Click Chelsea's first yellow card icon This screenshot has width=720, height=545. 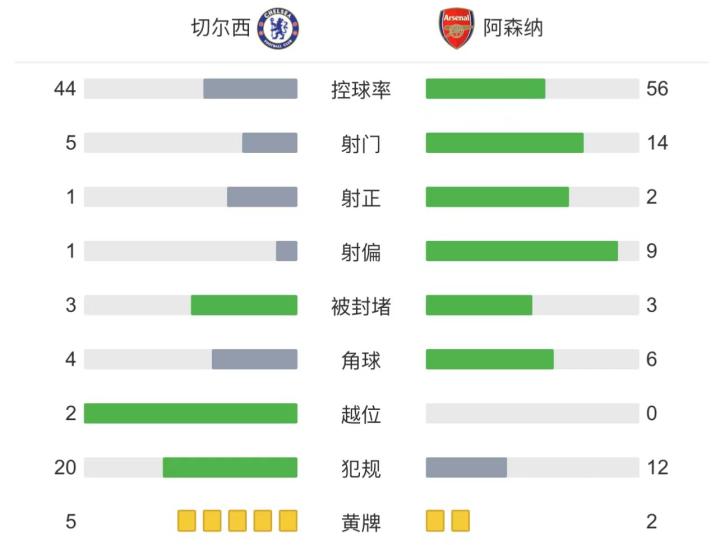click(187, 521)
